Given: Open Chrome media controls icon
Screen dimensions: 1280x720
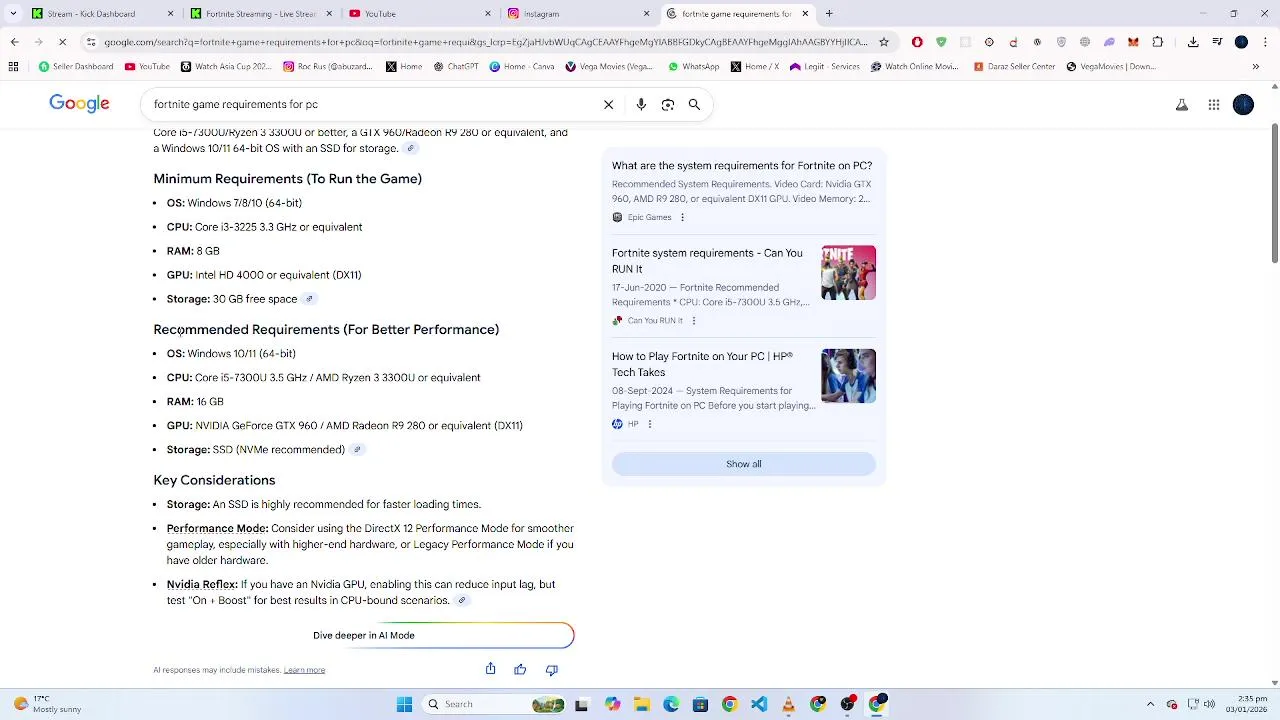Looking at the screenshot, I should pyautogui.click(x=1217, y=42).
